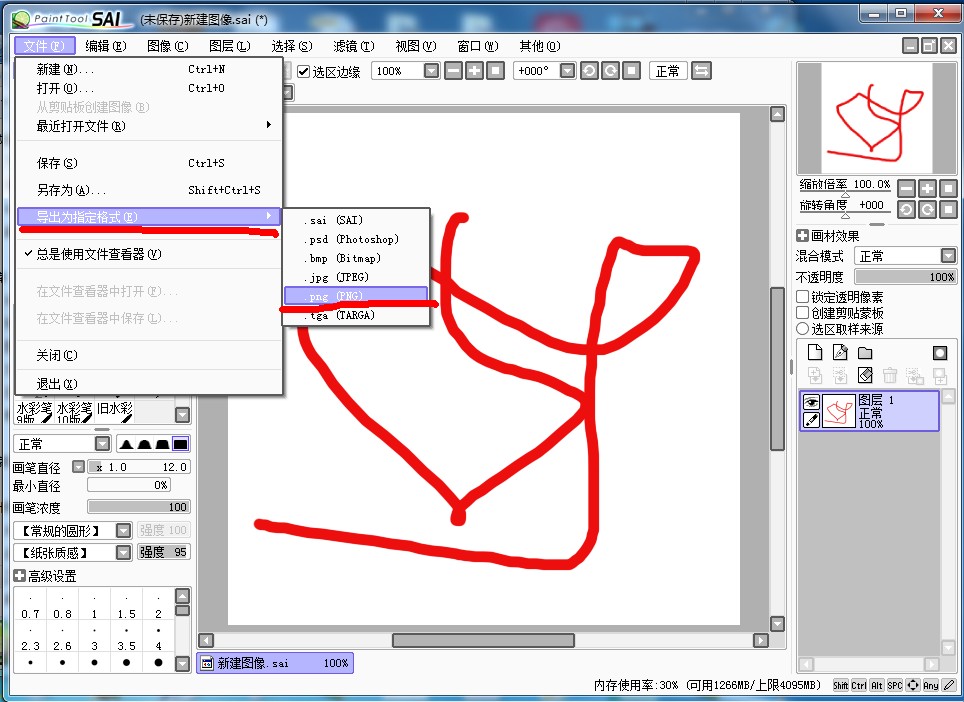Create a new linework pen layer
This screenshot has width=964, height=702.
tap(840, 352)
